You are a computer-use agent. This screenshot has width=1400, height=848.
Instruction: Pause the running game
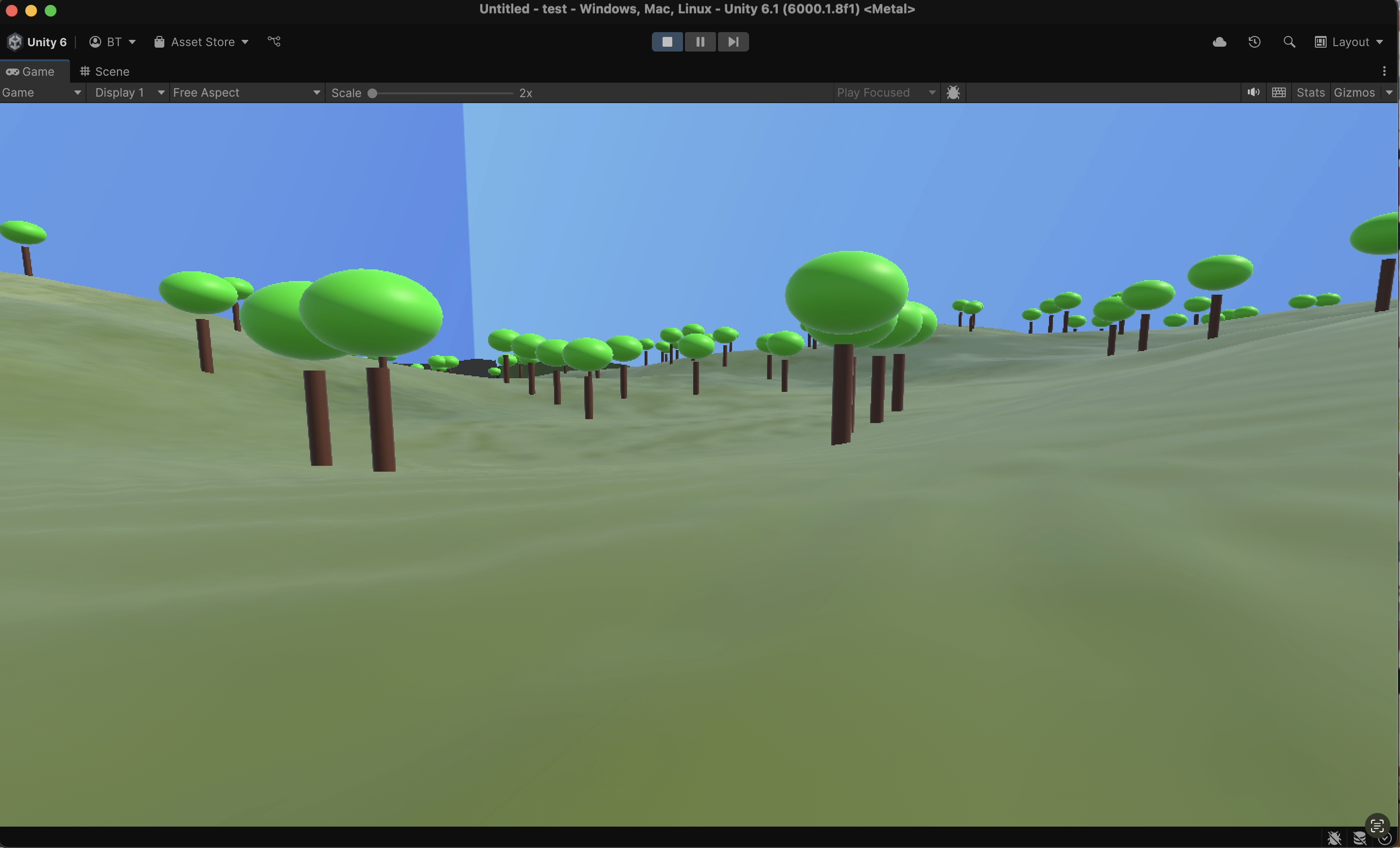pyautogui.click(x=700, y=41)
